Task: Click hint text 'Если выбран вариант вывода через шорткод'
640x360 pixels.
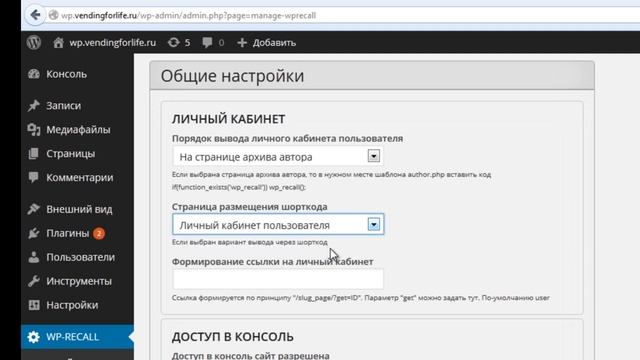Action: (x=249, y=242)
